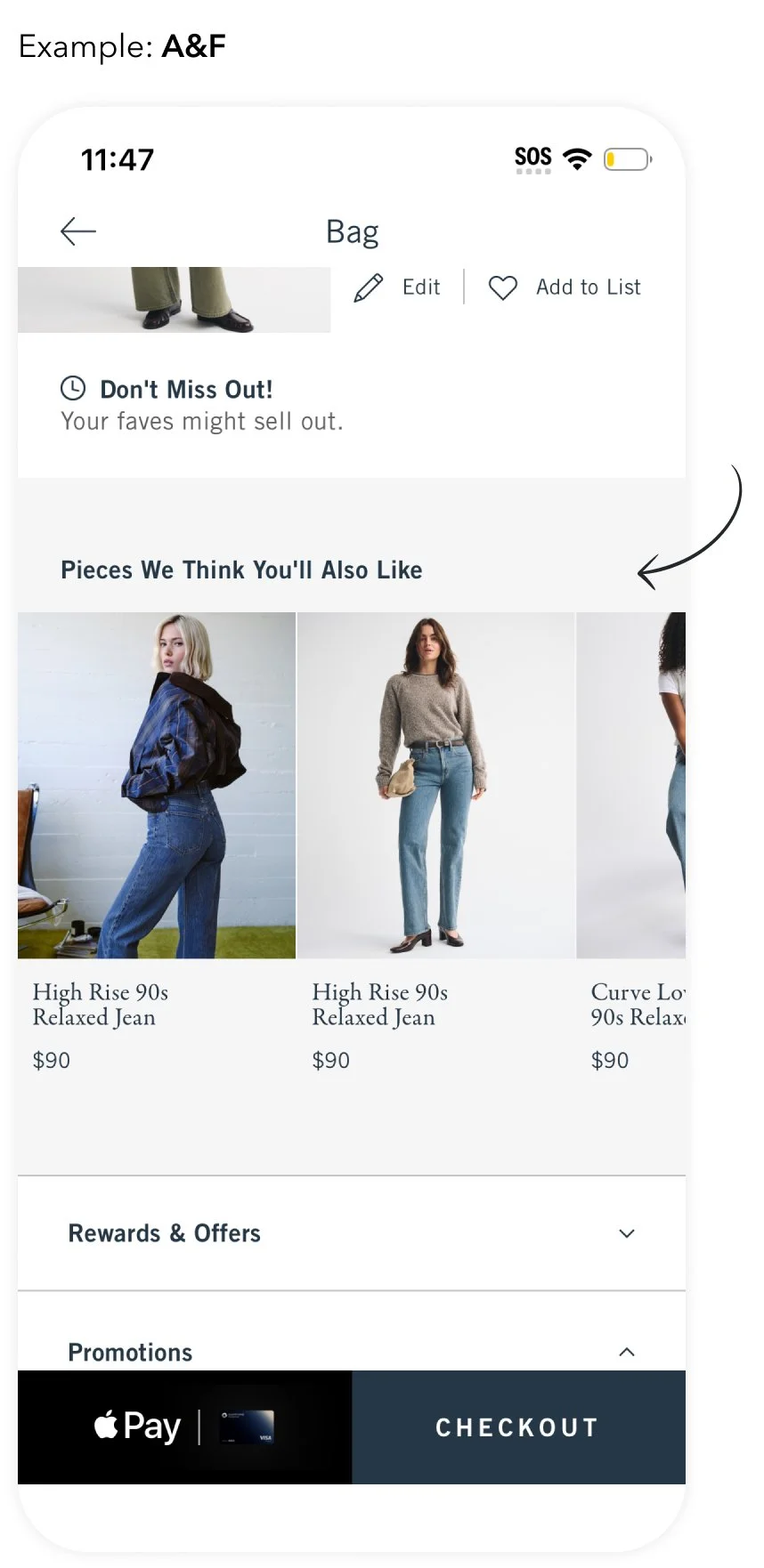Open the Curve Love 90s Relaxed product

(x=631, y=785)
